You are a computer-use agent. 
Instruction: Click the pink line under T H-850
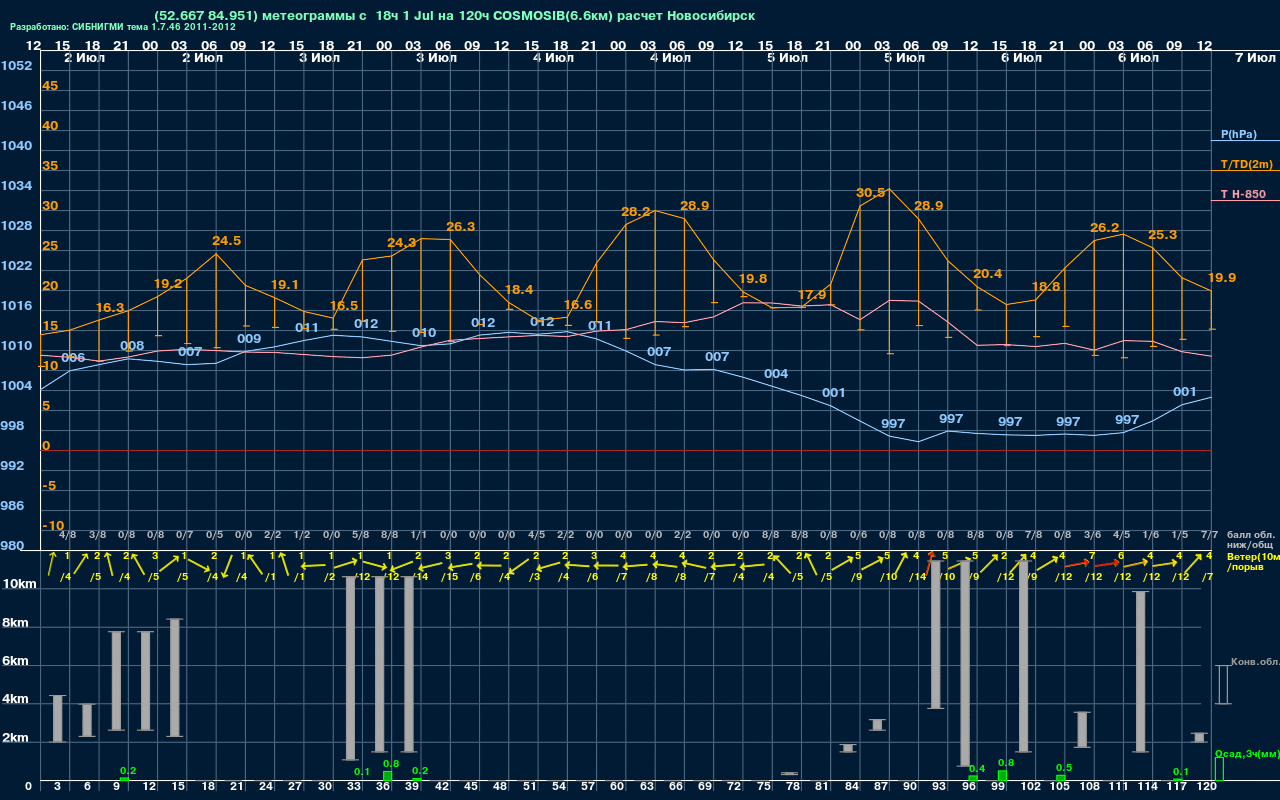tap(1245, 201)
